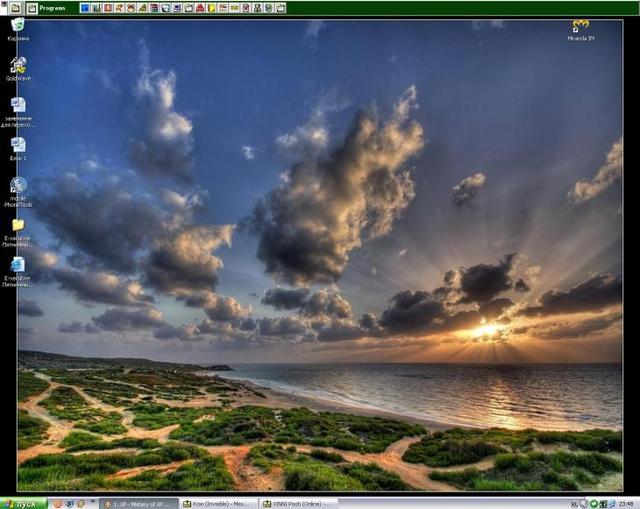Switch to the Kiso (Invisible) message window
This screenshot has width=640, height=509.
(x=218, y=503)
